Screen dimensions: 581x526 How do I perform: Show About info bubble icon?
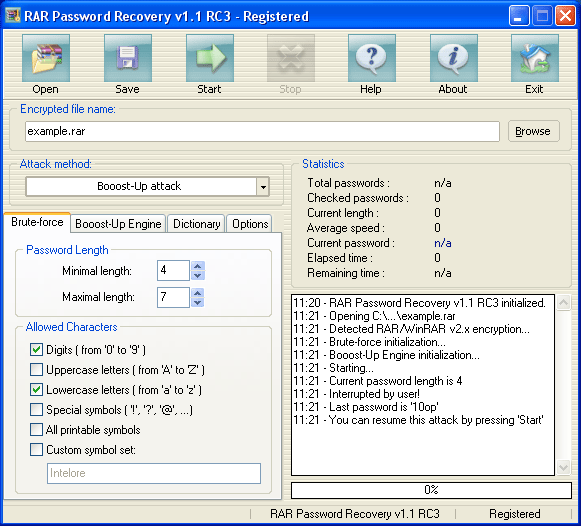pyautogui.click(x=454, y=58)
